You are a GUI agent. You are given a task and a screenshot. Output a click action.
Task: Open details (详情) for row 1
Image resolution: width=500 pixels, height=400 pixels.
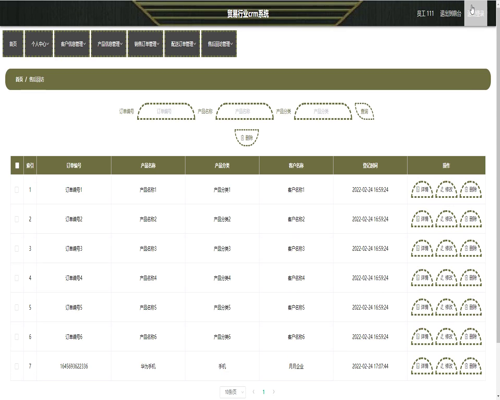(x=422, y=189)
